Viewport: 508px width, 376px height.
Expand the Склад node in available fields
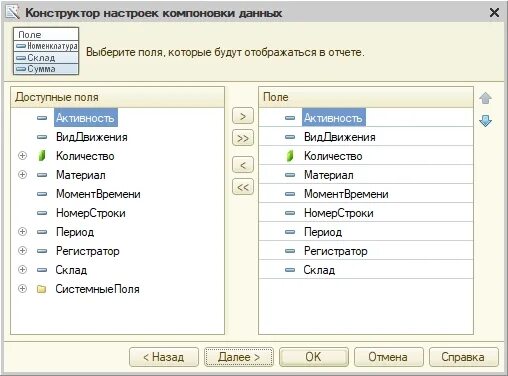point(22,270)
